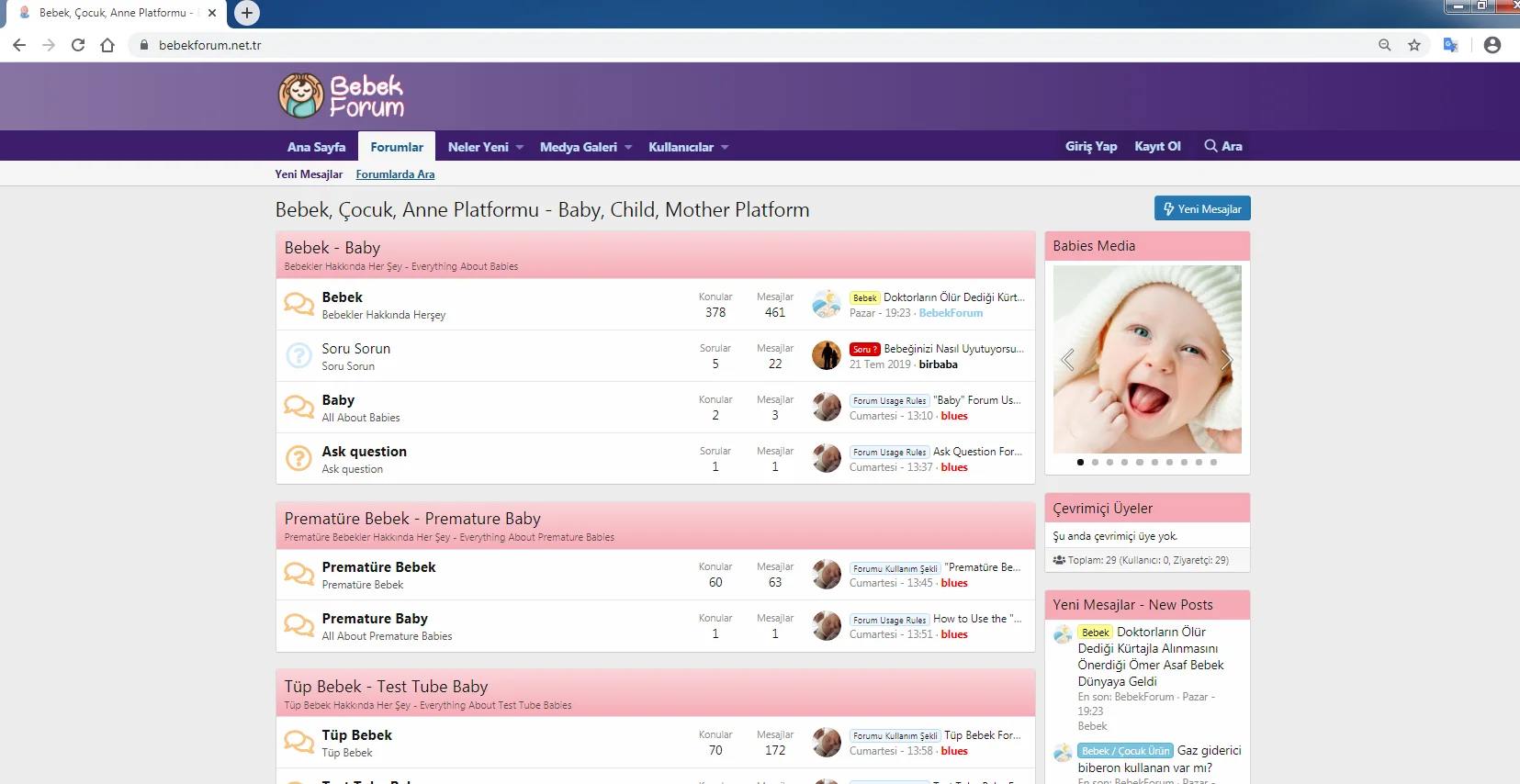Click the Giriş Yap login link
This screenshot has height=784, width=1520.
click(x=1091, y=146)
